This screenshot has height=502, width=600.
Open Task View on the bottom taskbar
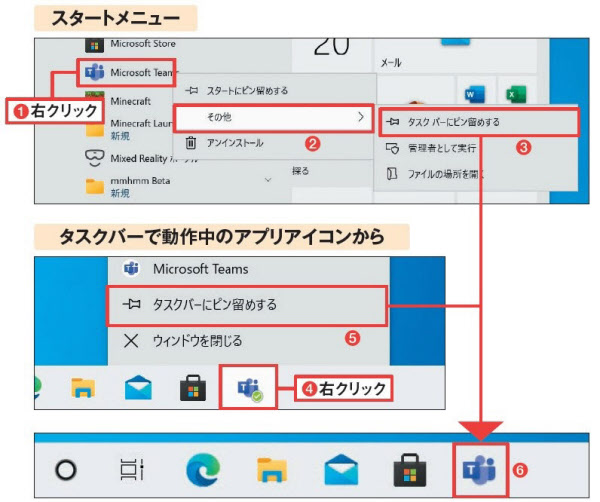pyautogui.click(x=132, y=469)
